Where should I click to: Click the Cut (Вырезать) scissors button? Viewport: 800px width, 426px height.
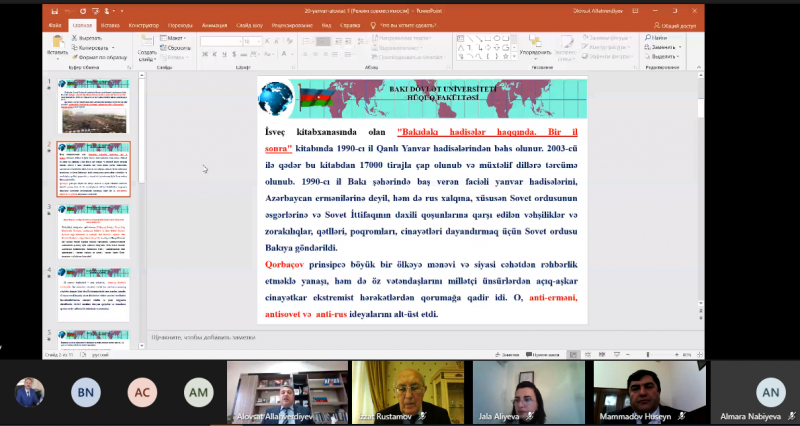(87, 38)
